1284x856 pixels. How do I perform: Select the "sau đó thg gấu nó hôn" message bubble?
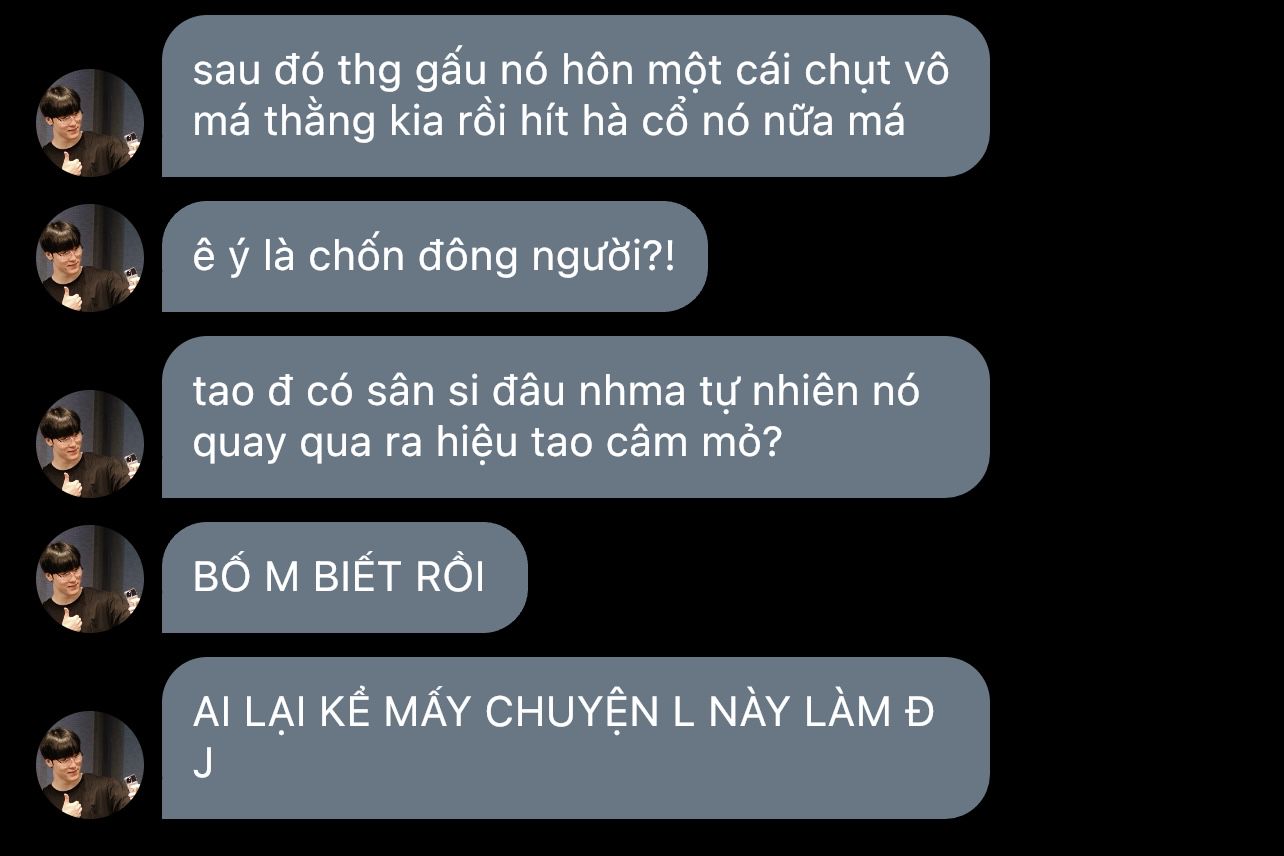pyautogui.click(x=575, y=96)
